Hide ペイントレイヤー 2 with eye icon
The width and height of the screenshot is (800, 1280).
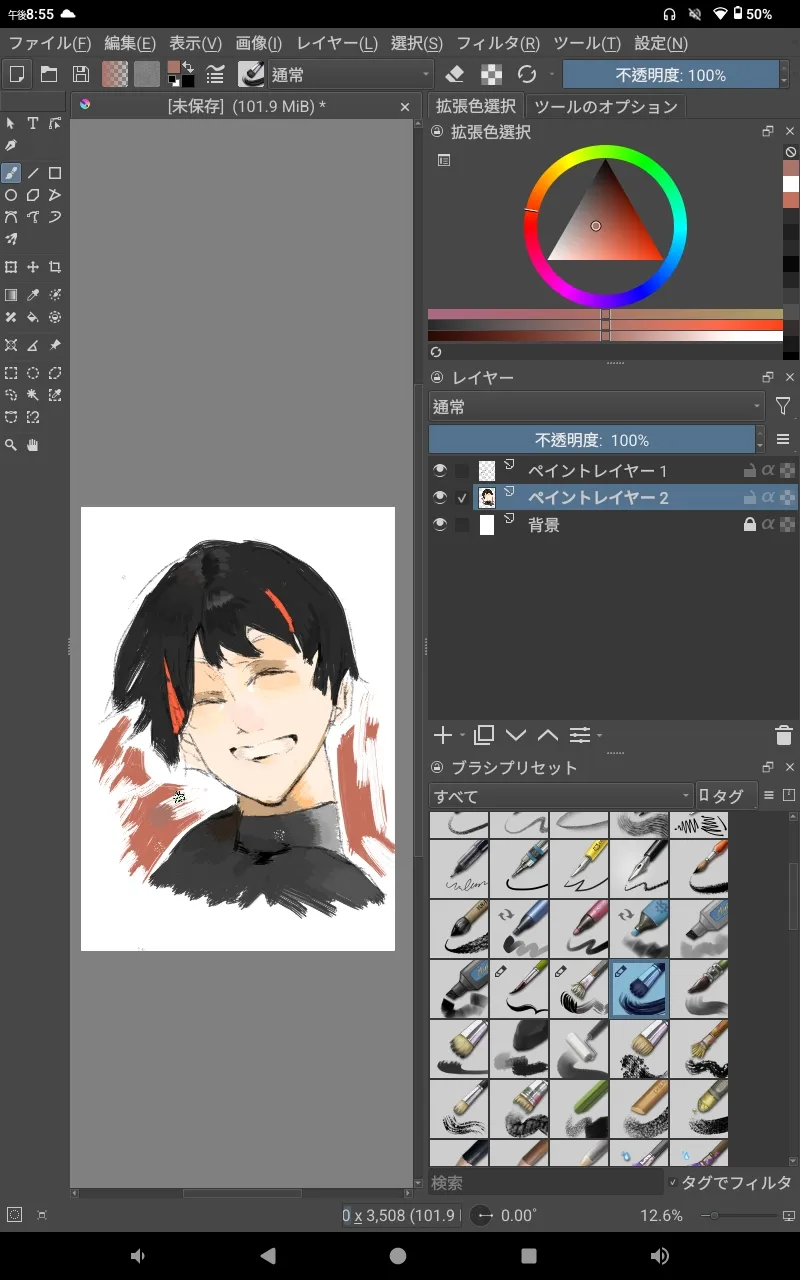[x=439, y=497]
